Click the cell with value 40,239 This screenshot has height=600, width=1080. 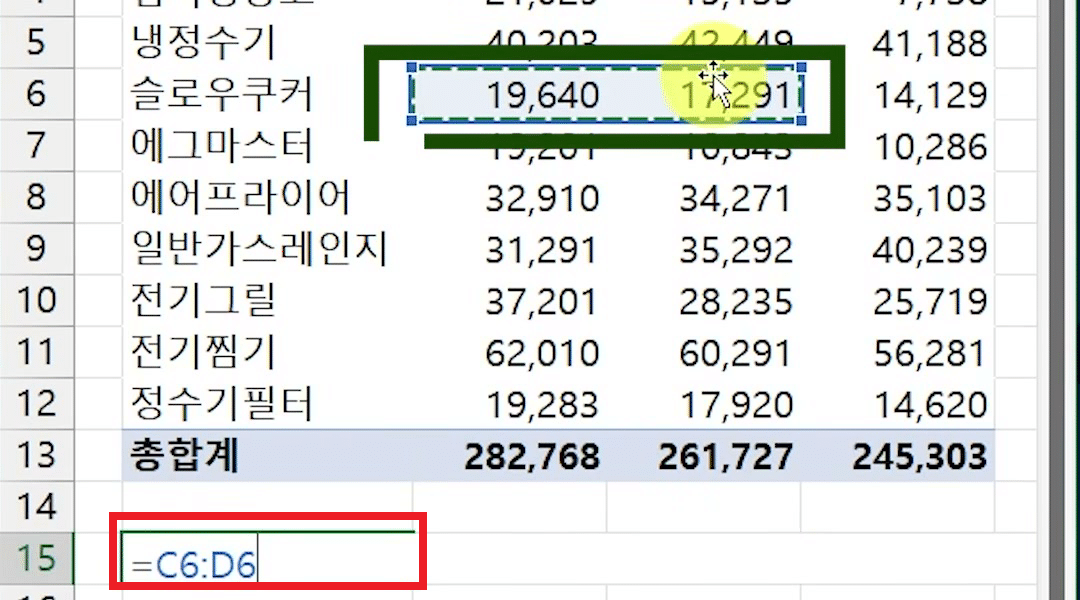(x=898, y=249)
